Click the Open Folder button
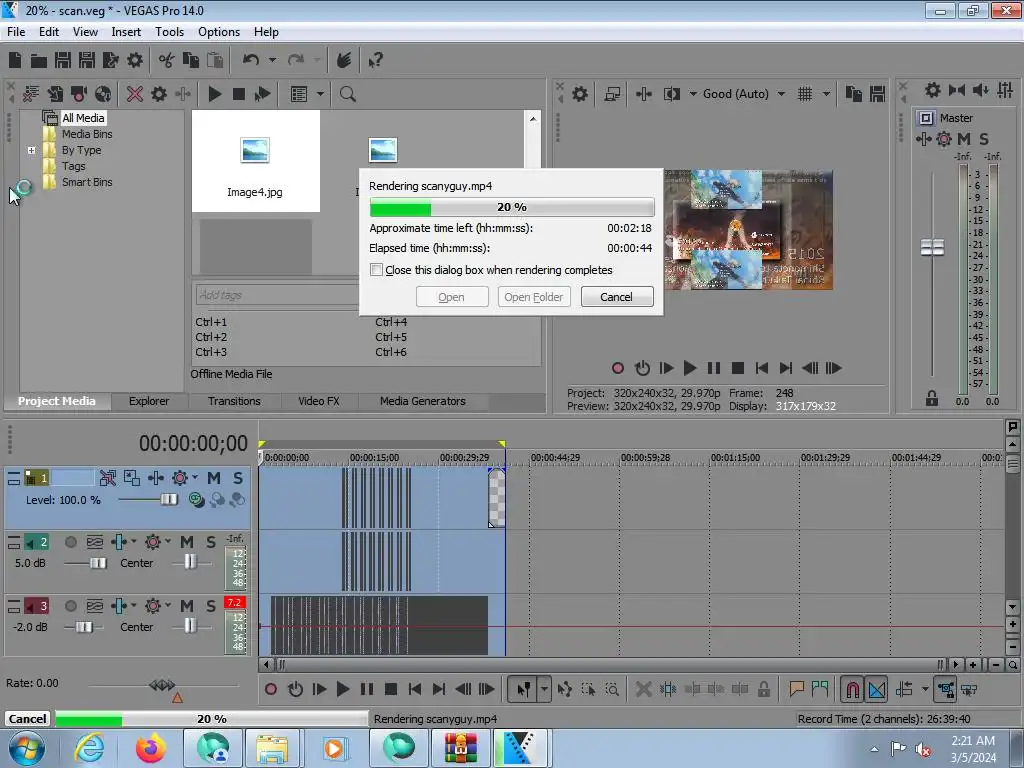 click(x=534, y=297)
